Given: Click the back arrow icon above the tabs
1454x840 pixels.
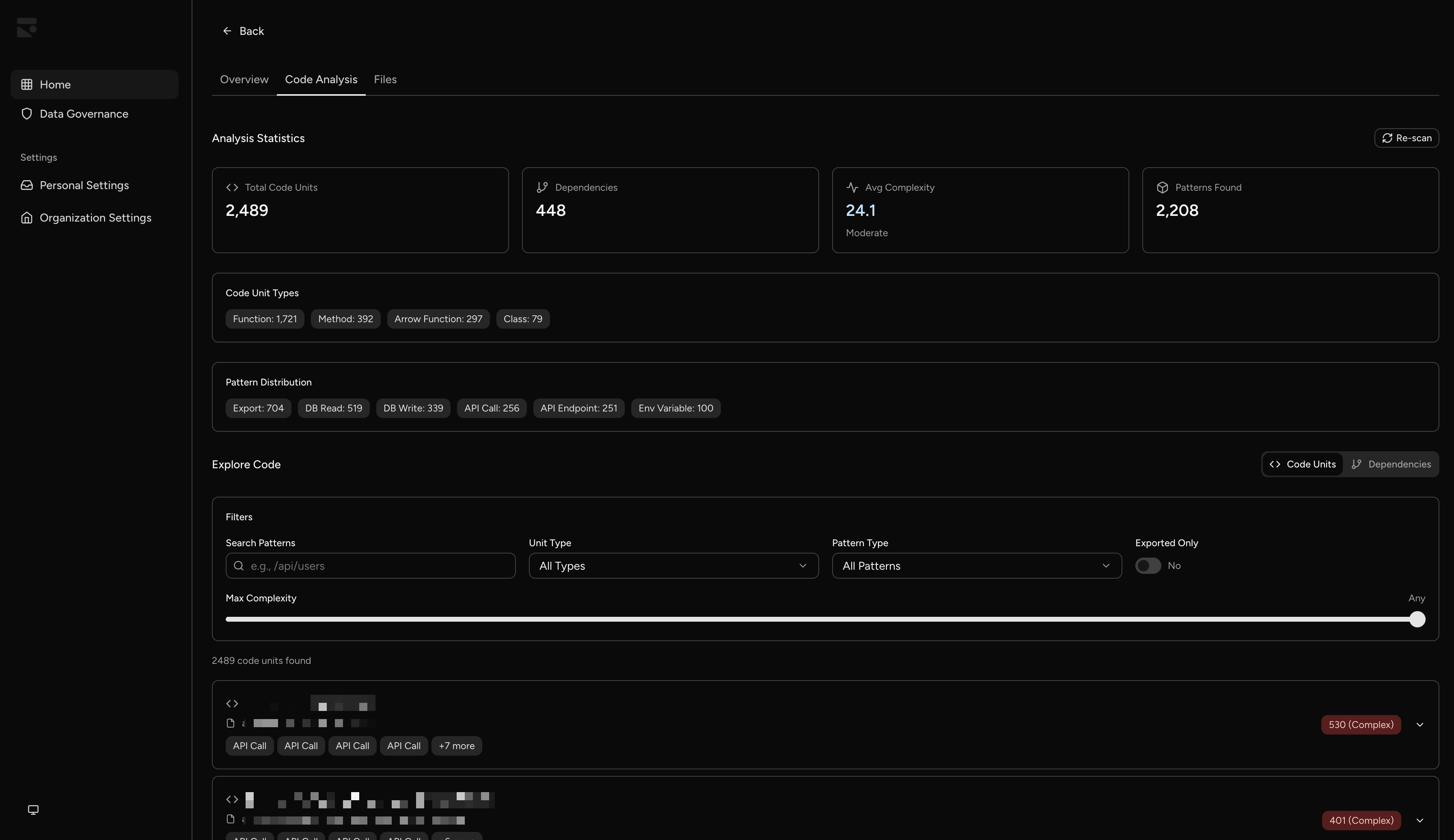Looking at the screenshot, I should pos(227,30).
